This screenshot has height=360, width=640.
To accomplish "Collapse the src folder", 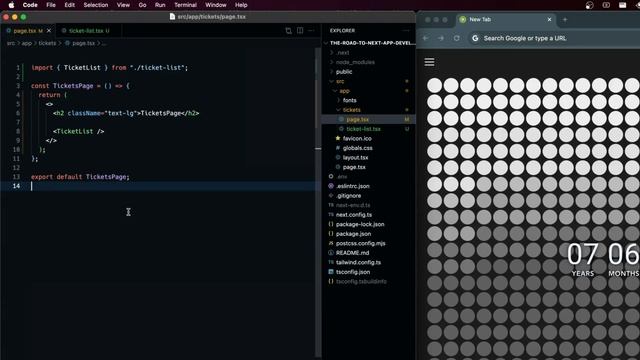I will [x=369, y=81].
